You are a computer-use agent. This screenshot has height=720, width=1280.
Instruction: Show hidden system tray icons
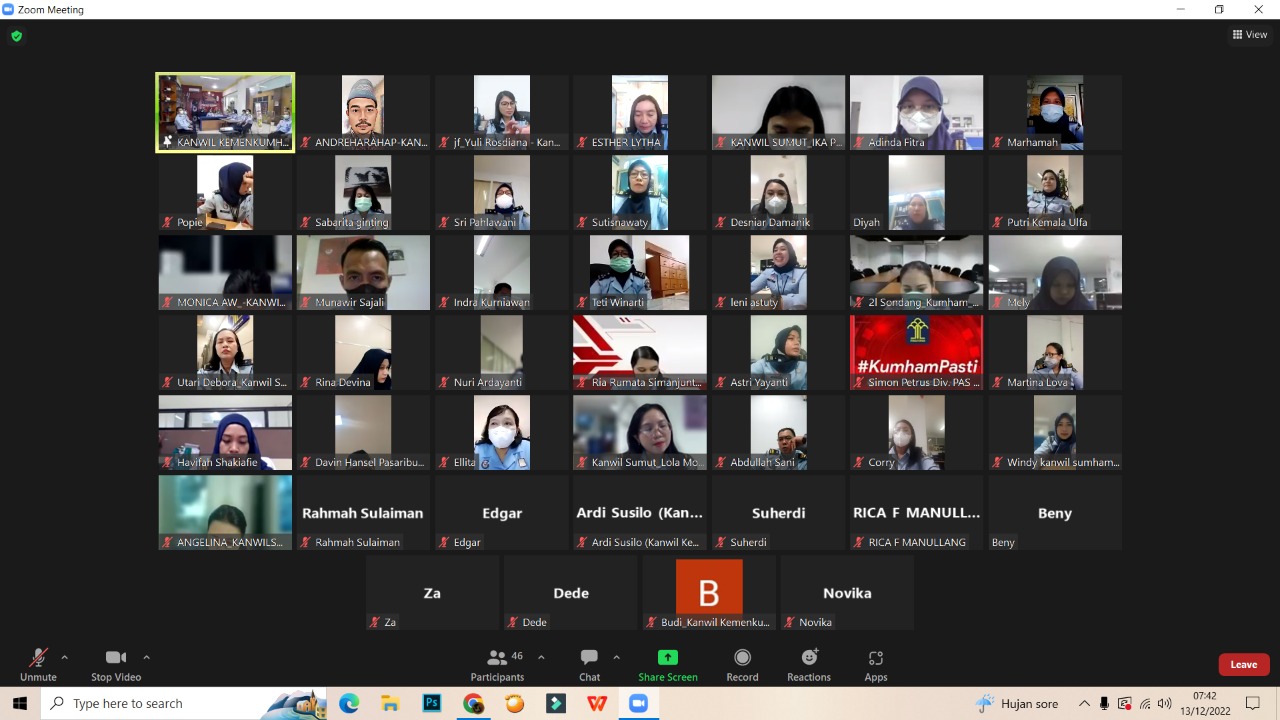click(1084, 704)
